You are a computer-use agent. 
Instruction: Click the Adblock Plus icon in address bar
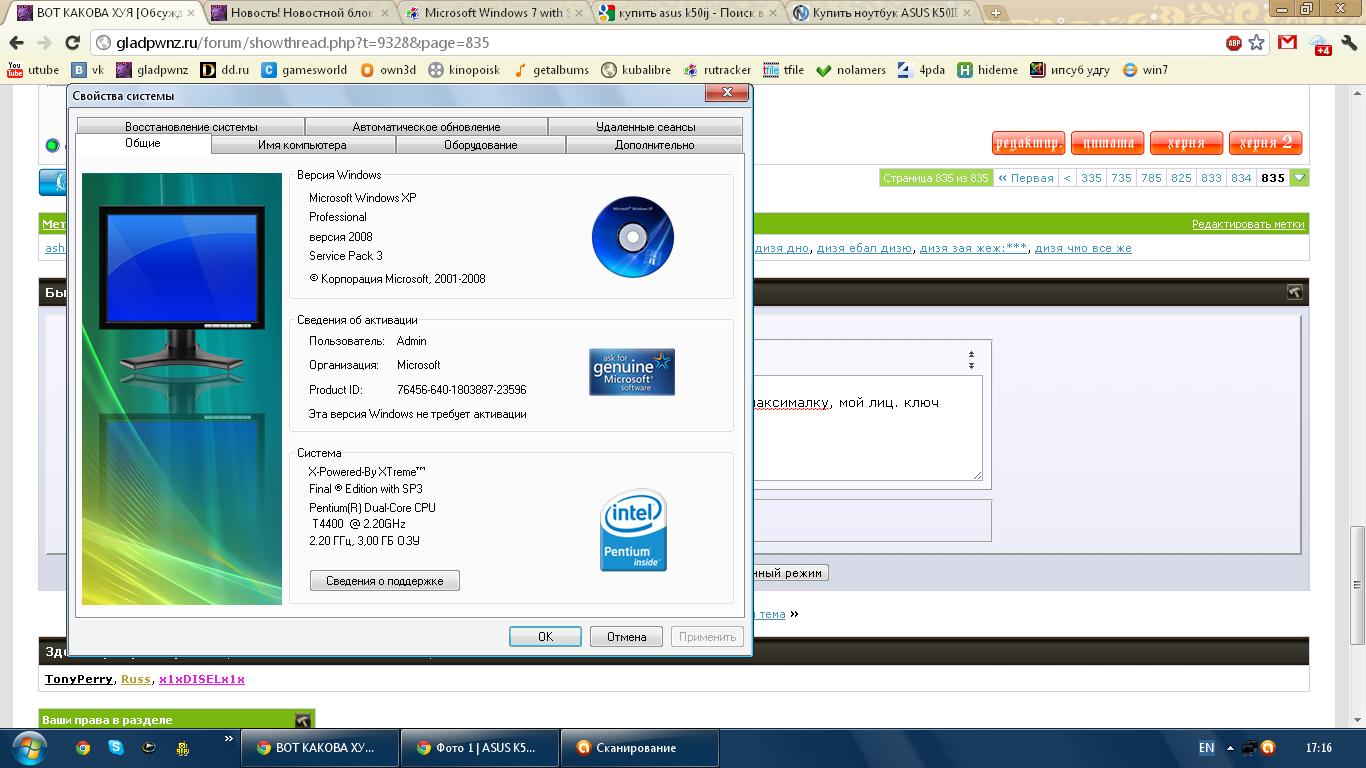(x=1234, y=43)
